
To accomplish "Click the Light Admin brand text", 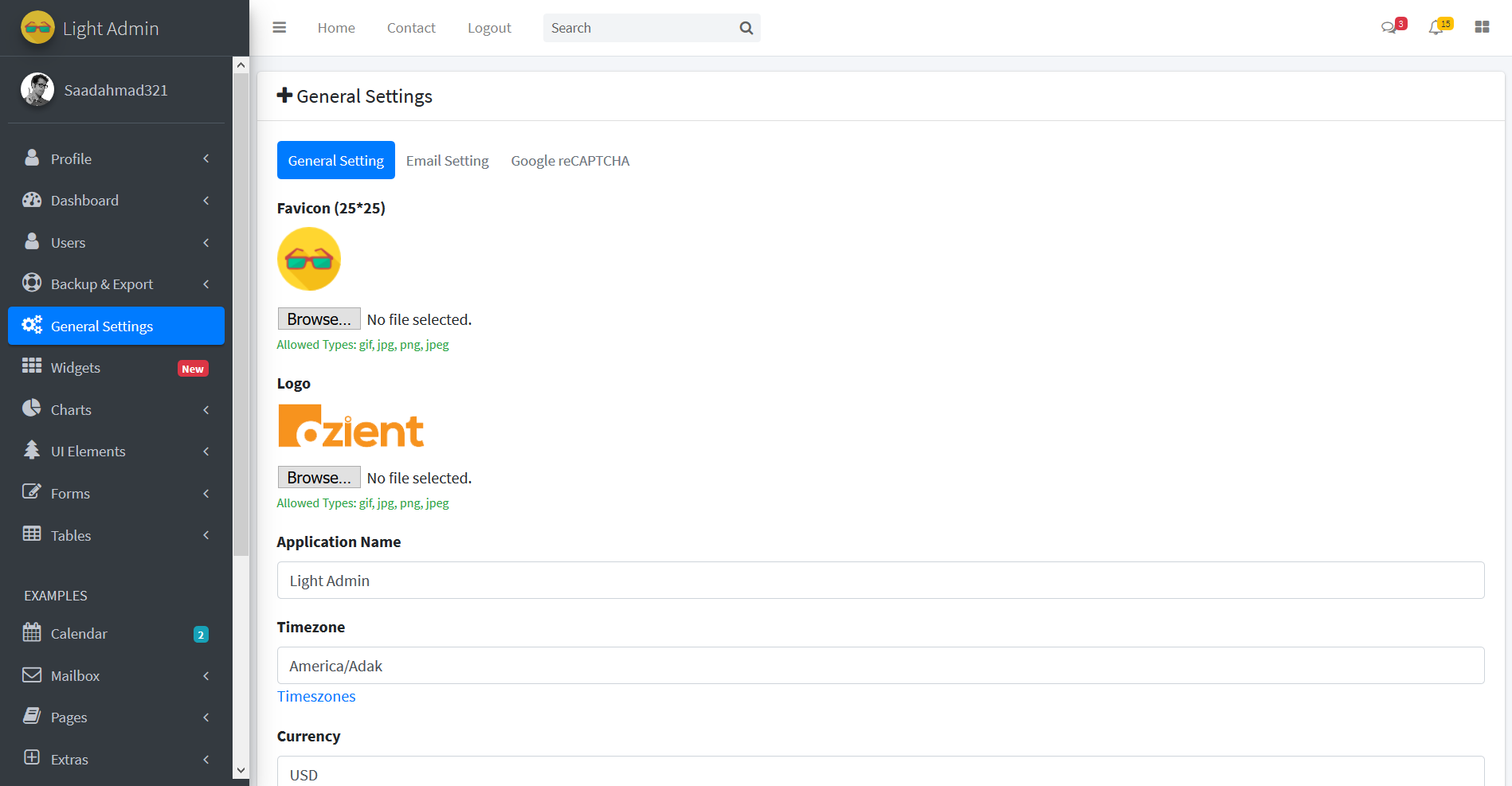I will 111,28.
